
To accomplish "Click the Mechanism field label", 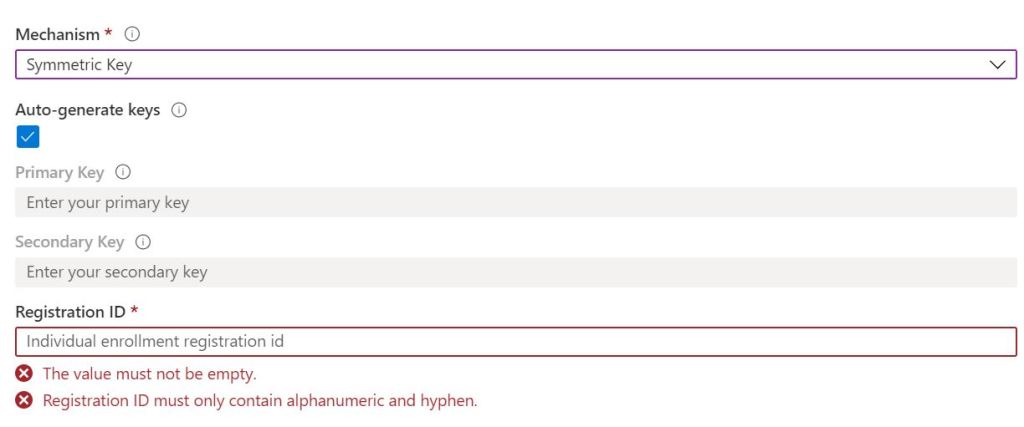I will (x=57, y=35).
